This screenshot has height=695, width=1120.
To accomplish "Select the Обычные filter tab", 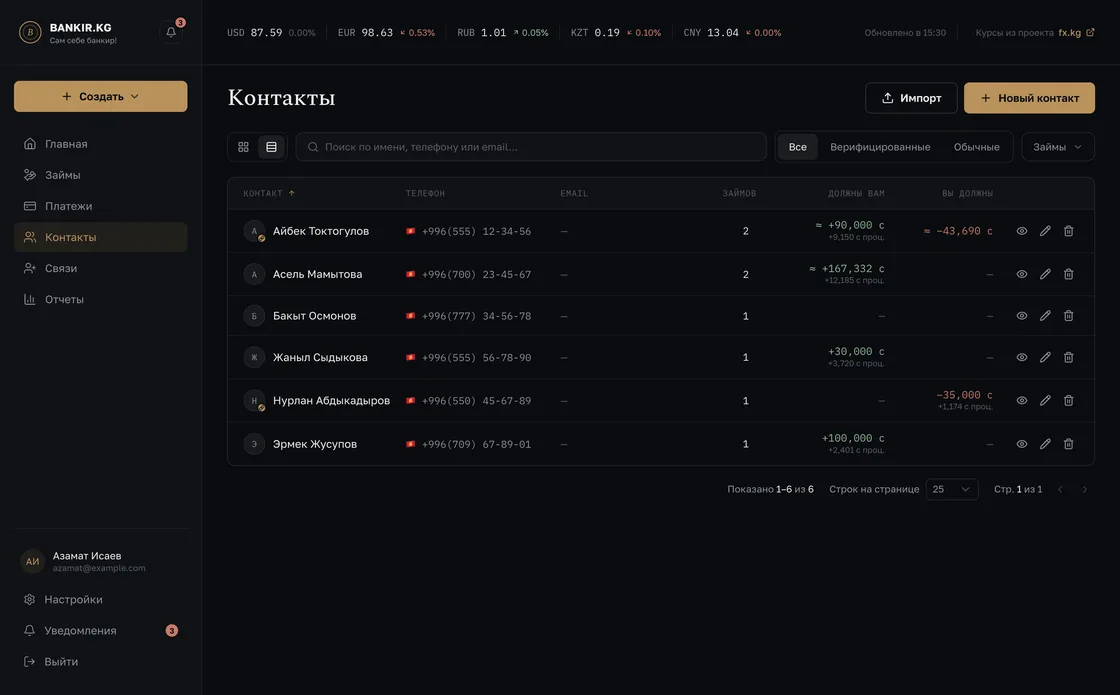I will (976, 147).
